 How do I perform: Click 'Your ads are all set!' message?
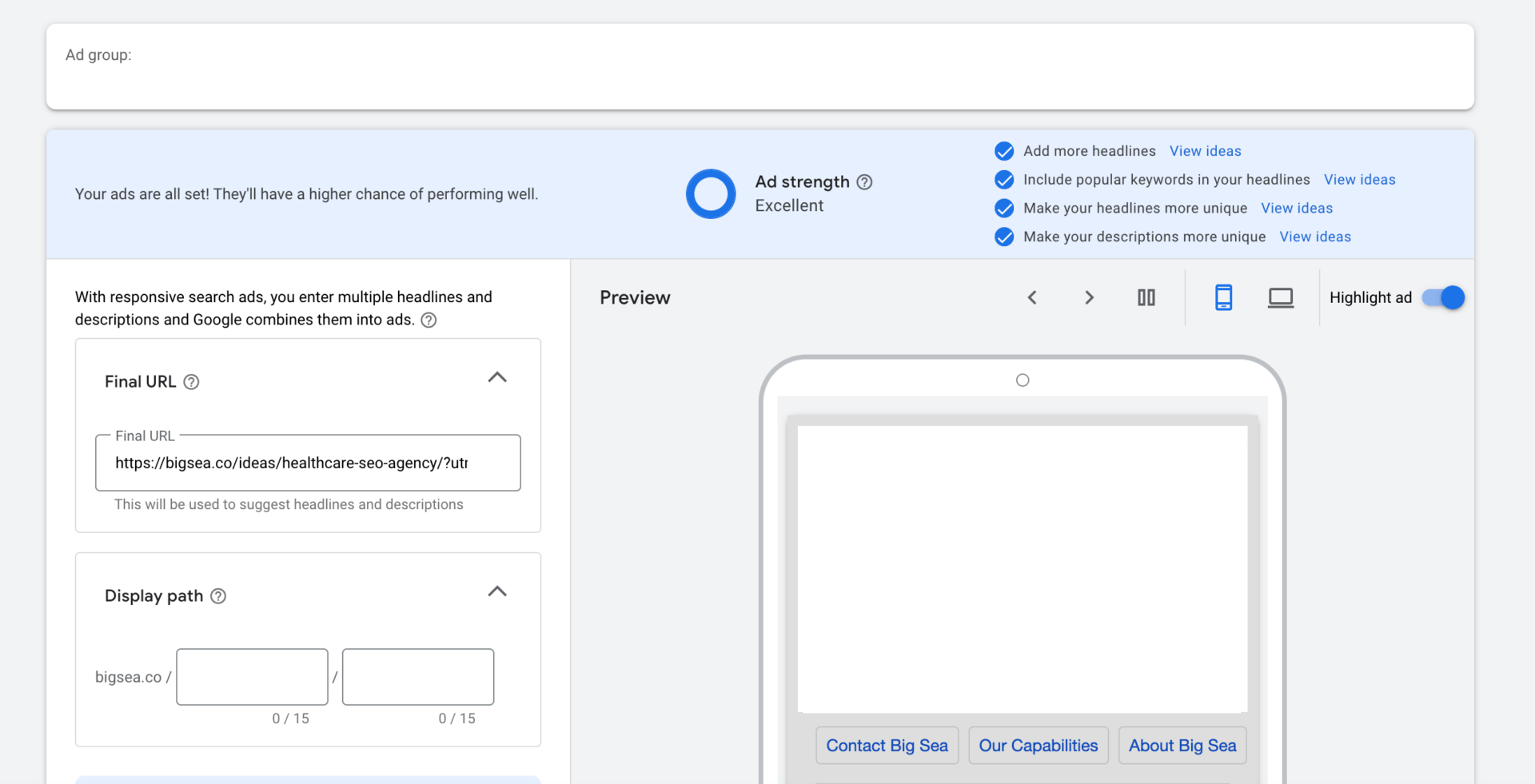[306, 194]
